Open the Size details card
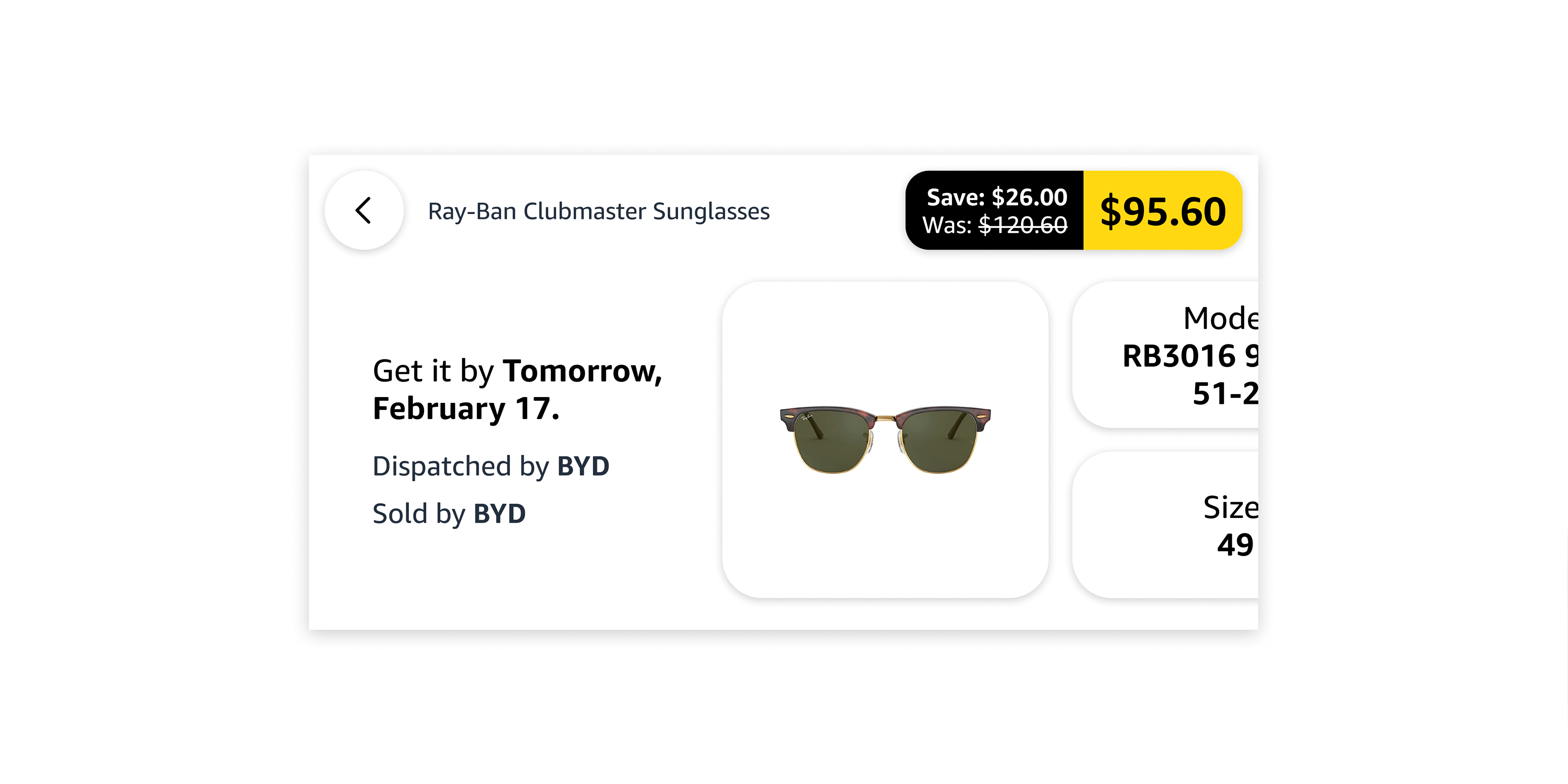This screenshot has height=784, width=1568. (x=1165, y=525)
